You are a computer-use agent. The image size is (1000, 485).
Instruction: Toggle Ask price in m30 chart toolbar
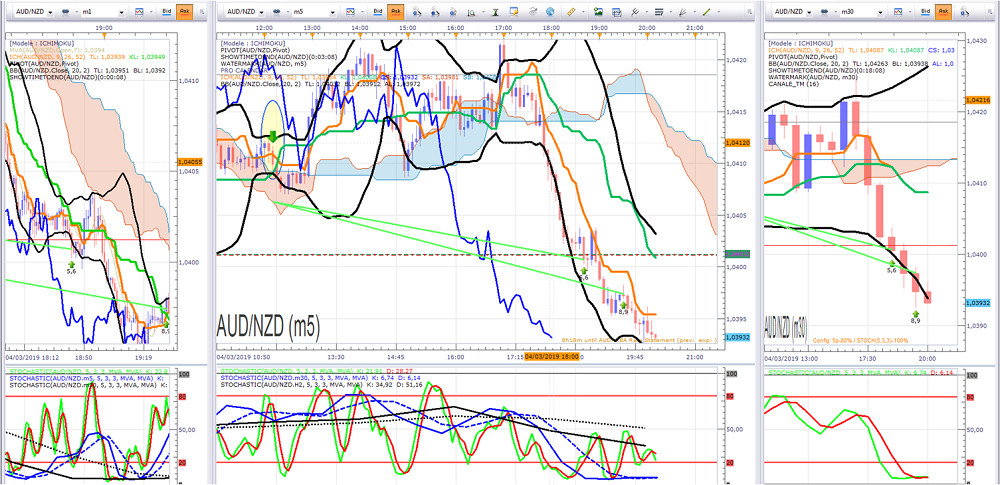click(943, 11)
